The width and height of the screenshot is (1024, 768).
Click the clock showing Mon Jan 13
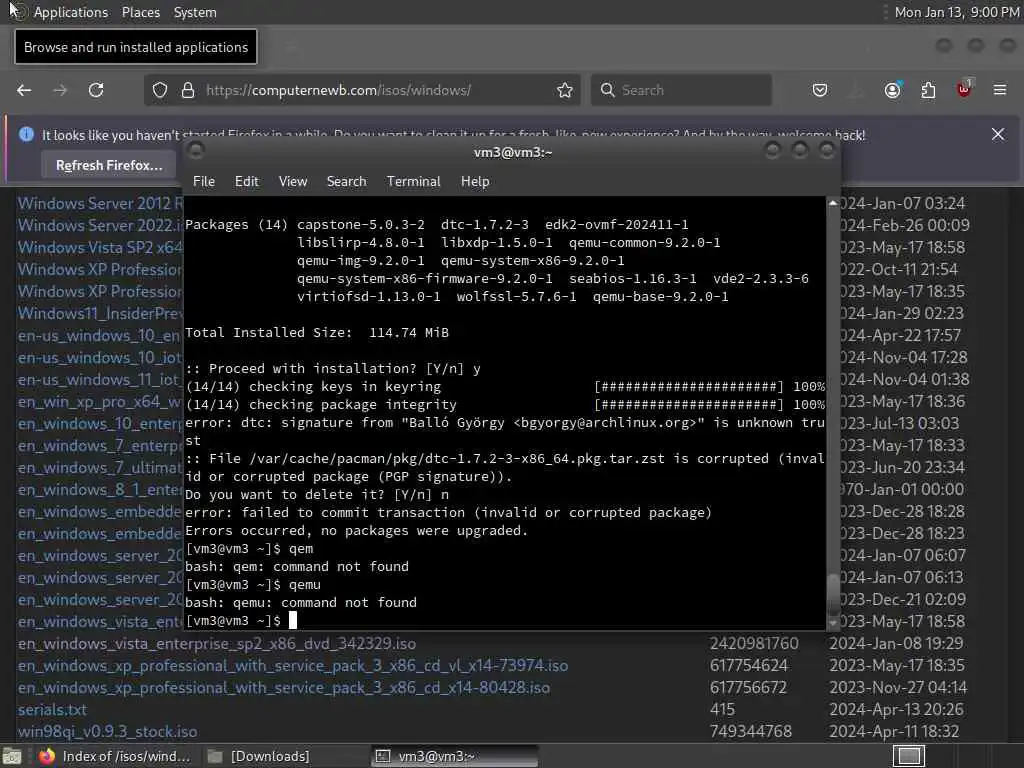pos(956,12)
